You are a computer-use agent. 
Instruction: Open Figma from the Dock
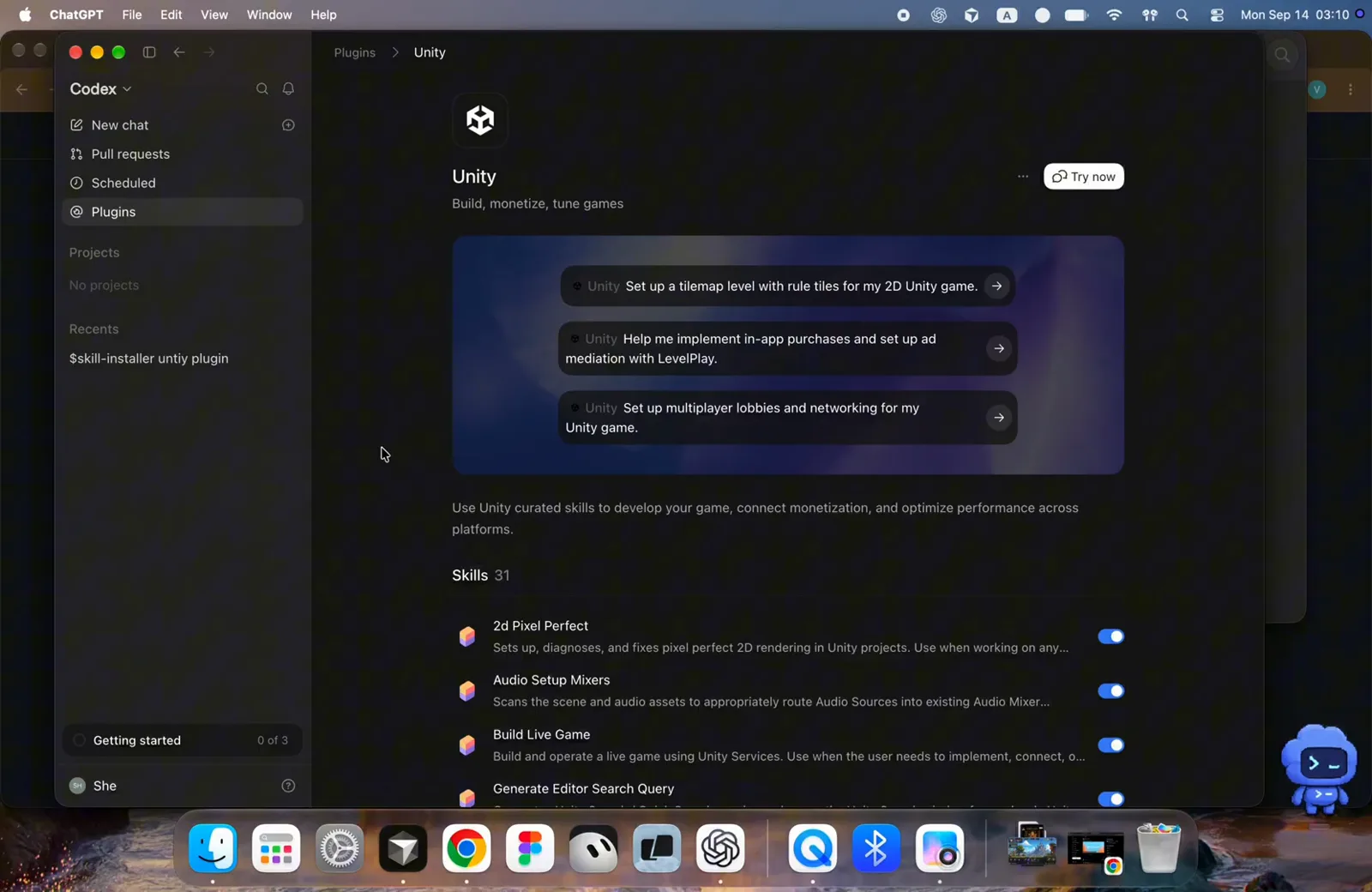(x=530, y=849)
